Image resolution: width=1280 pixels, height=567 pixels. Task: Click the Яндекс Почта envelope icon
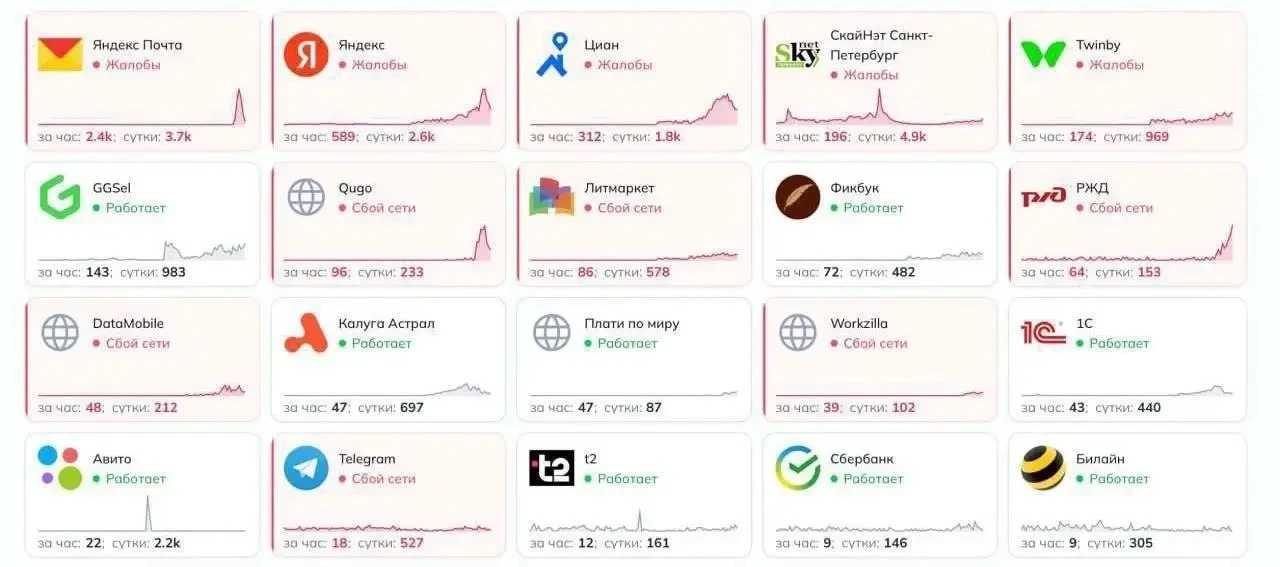pyautogui.click(x=60, y=55)
